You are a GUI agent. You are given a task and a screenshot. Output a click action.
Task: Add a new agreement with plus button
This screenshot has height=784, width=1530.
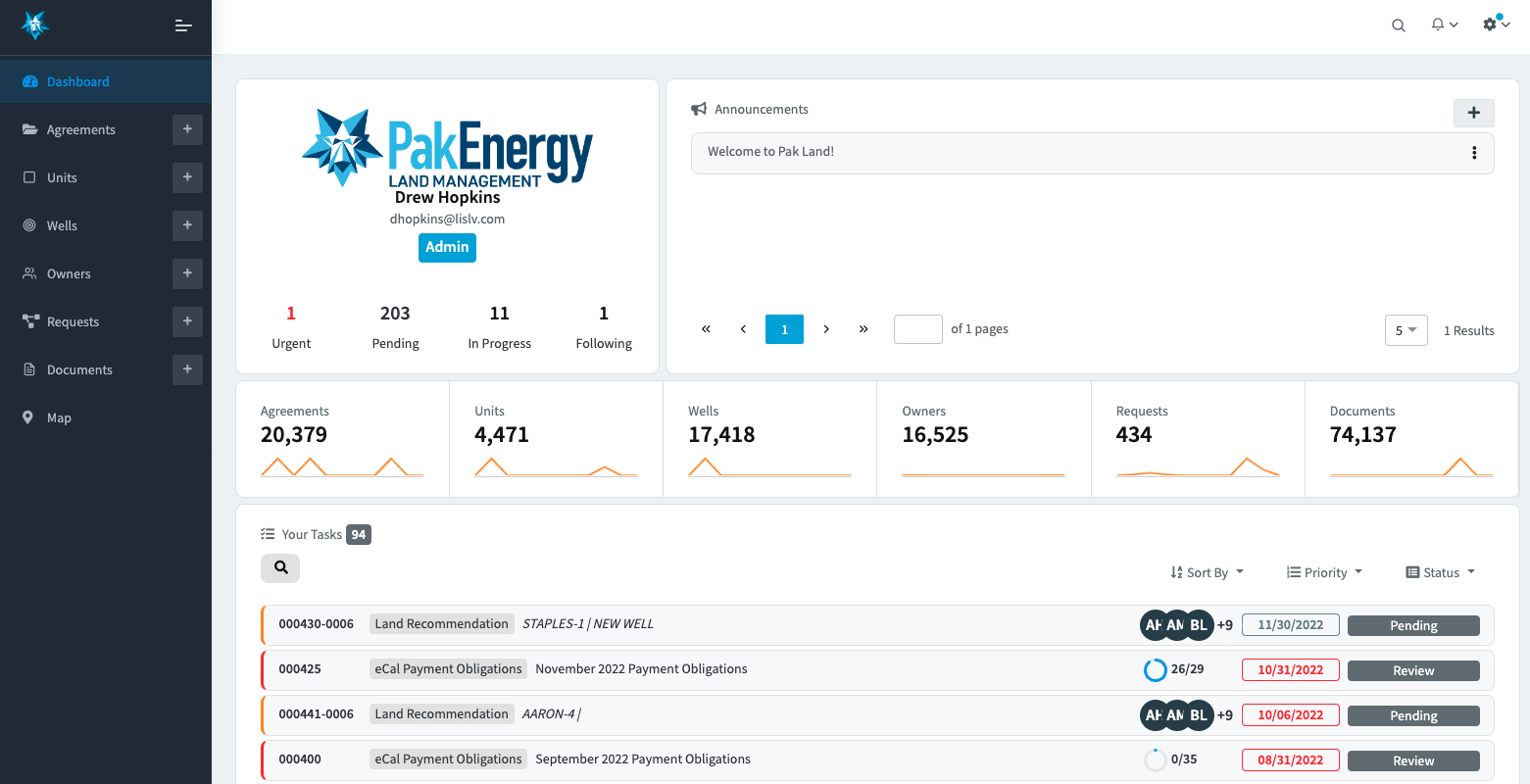pyautogui.click(x=187, y=129)
